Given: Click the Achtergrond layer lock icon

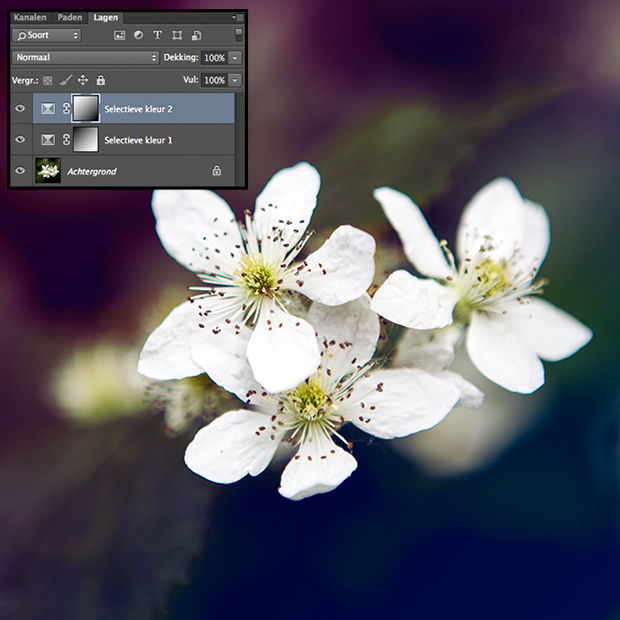Looking at the screenshot, I should [217, 171].
